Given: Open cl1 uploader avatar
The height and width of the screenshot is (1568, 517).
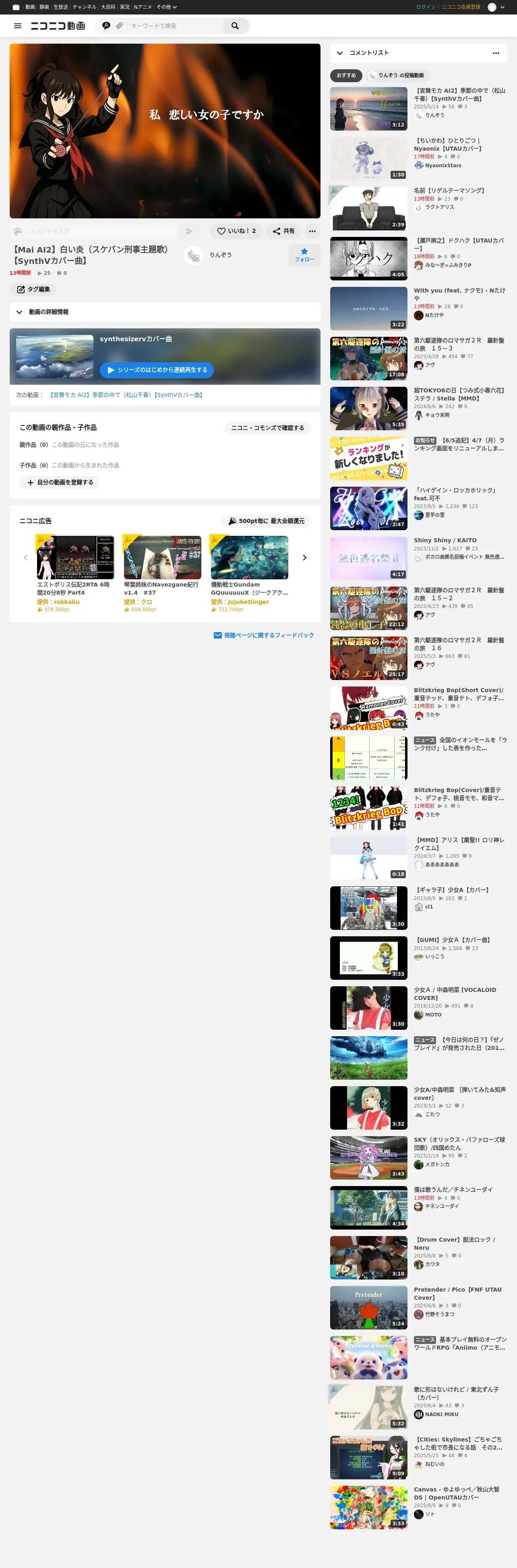Looking at the screenshot, I should 418,907.
